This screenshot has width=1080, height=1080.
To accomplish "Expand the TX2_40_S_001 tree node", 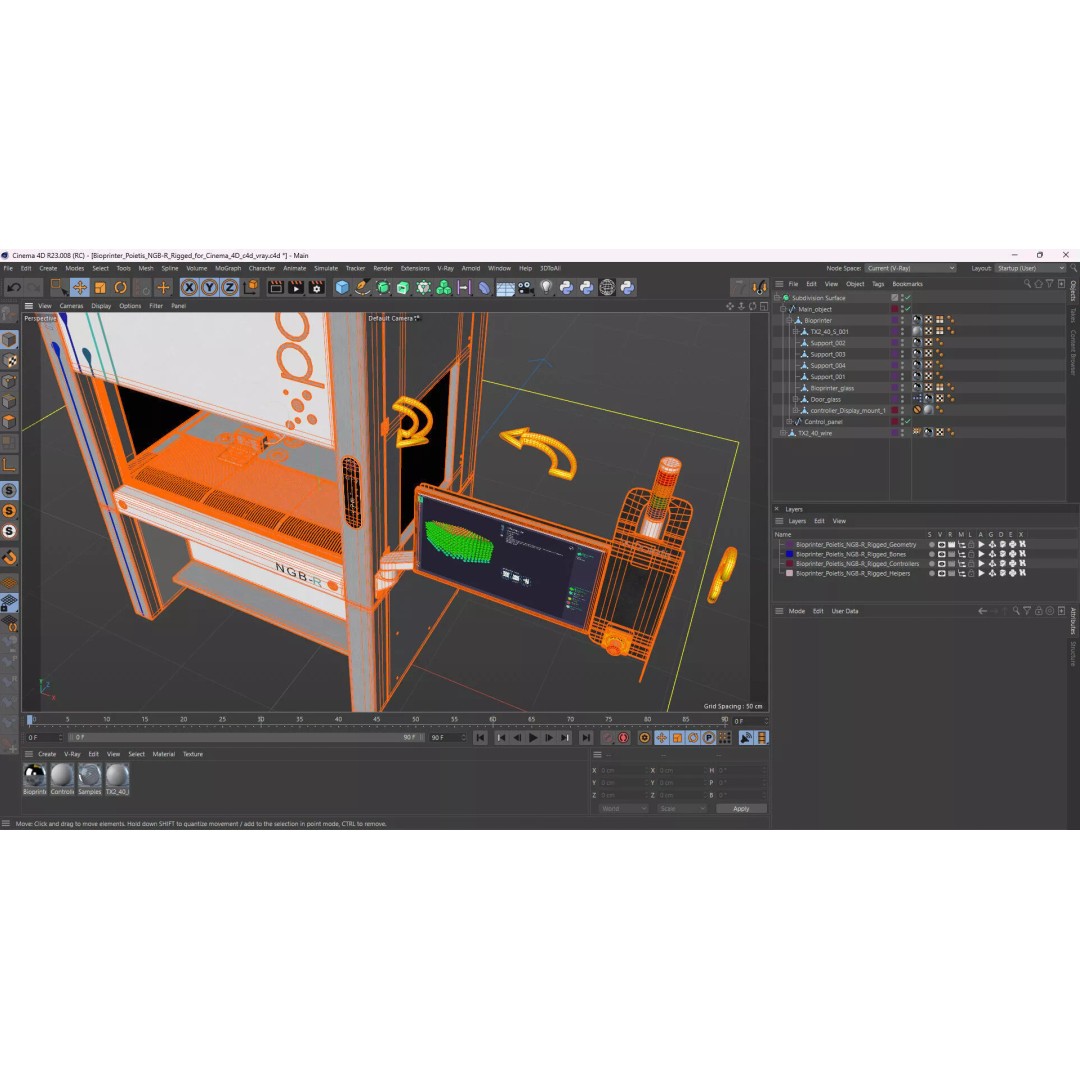I will click(796, 331).
